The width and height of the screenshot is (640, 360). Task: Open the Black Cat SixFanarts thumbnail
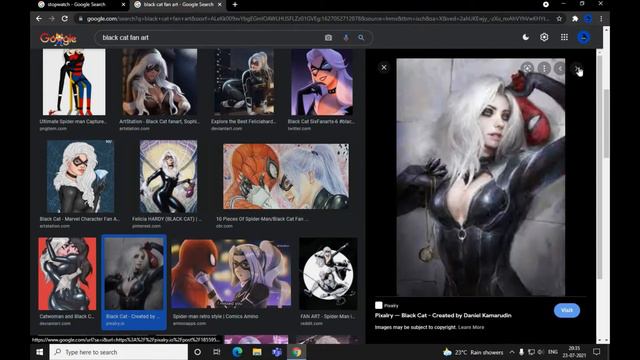(x=322, y=82)
